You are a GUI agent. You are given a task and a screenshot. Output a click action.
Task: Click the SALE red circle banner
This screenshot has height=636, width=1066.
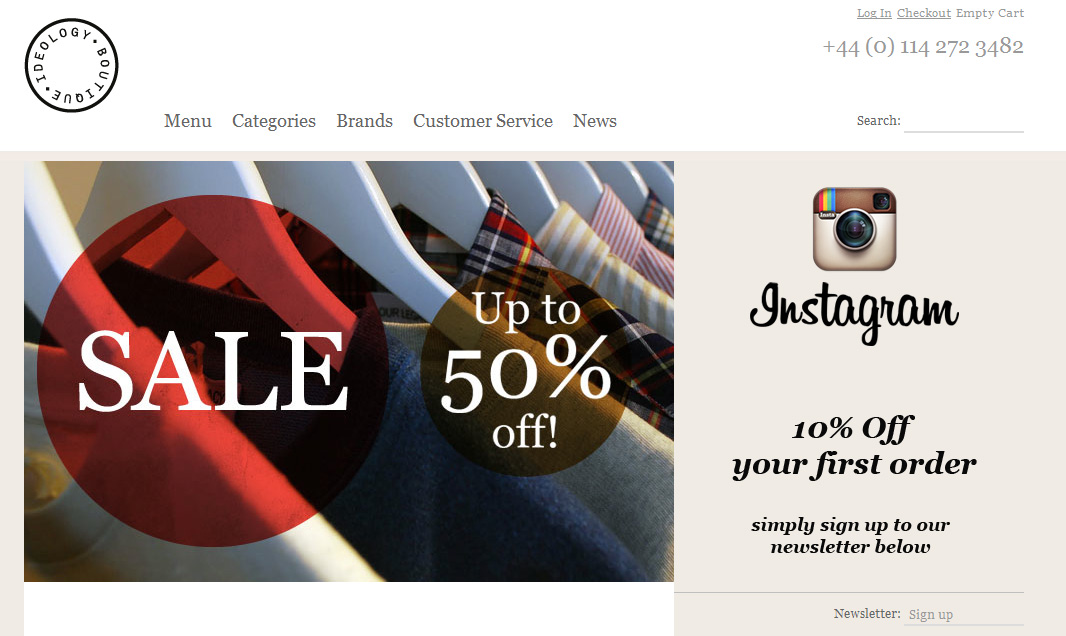click(213, 371)
